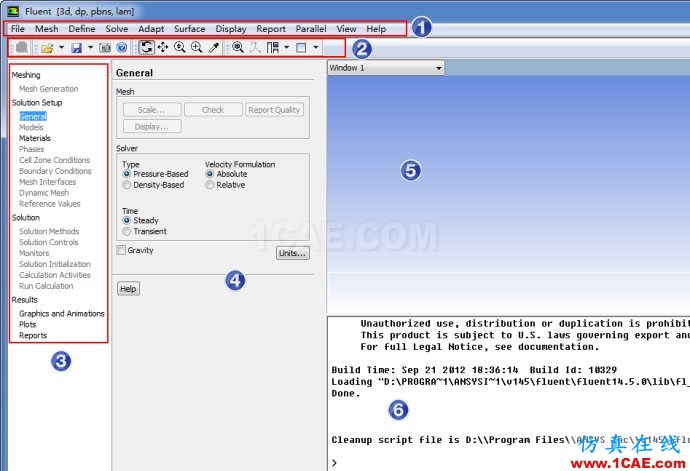Screen dimensions: 690x471
Task: Select Reference Values item
Action: click(50, 204)
